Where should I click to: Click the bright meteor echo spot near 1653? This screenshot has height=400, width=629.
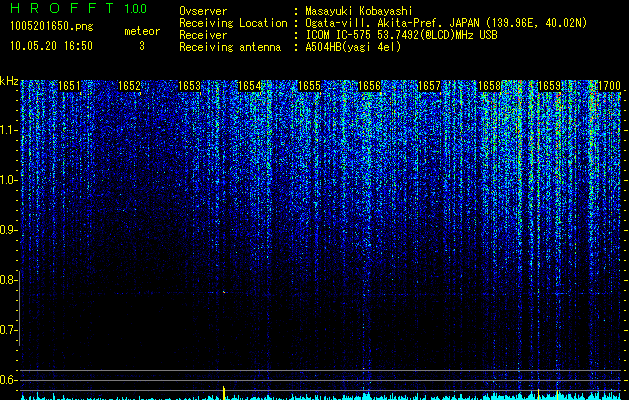pos(224,292)
